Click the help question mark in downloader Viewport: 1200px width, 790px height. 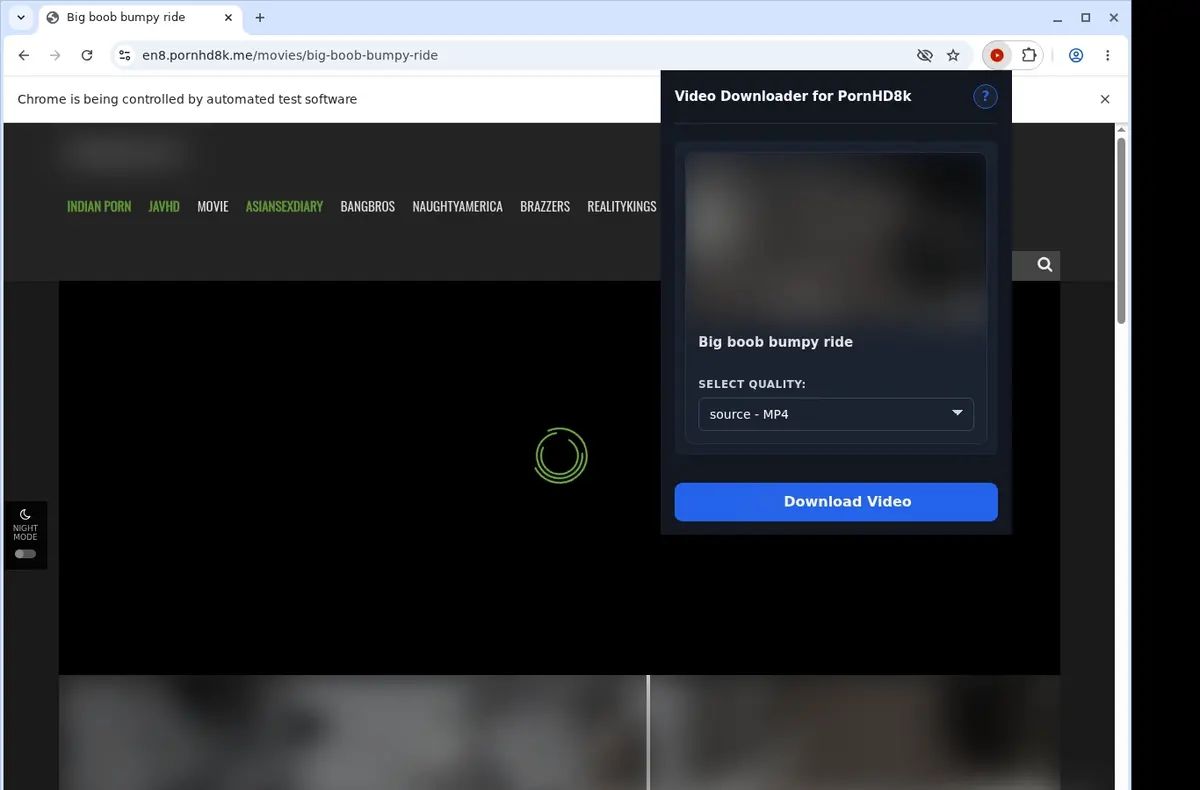(x=985, y=96)
